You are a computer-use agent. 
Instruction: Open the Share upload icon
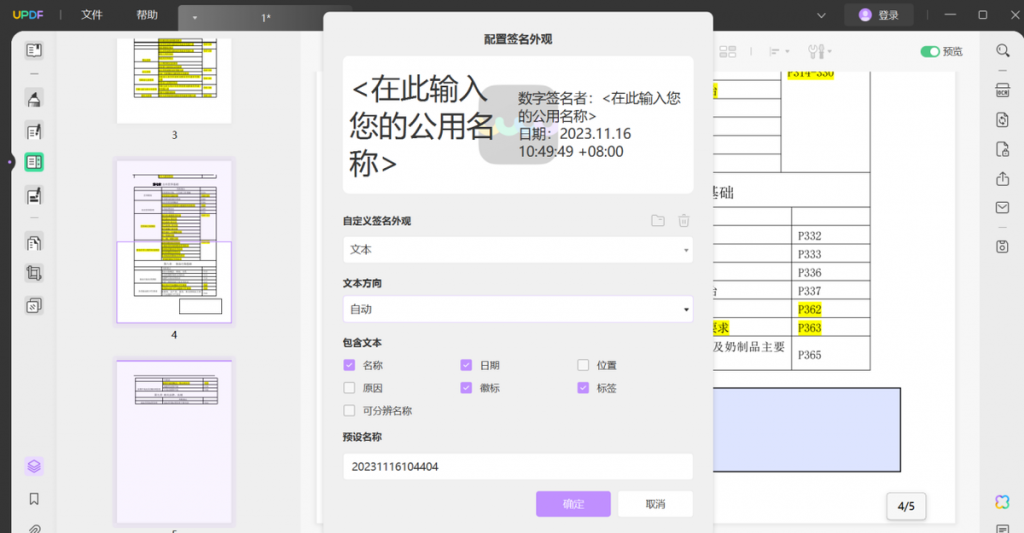pos(1002,178)
